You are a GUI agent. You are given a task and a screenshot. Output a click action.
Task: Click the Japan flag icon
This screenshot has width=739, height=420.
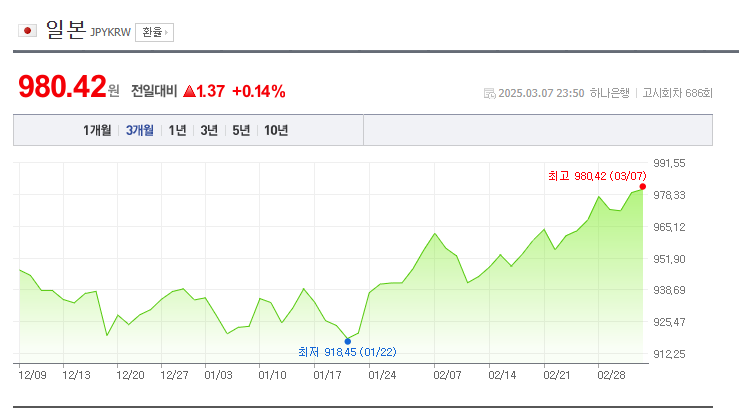pyautogui.click(x=27, y=31)
